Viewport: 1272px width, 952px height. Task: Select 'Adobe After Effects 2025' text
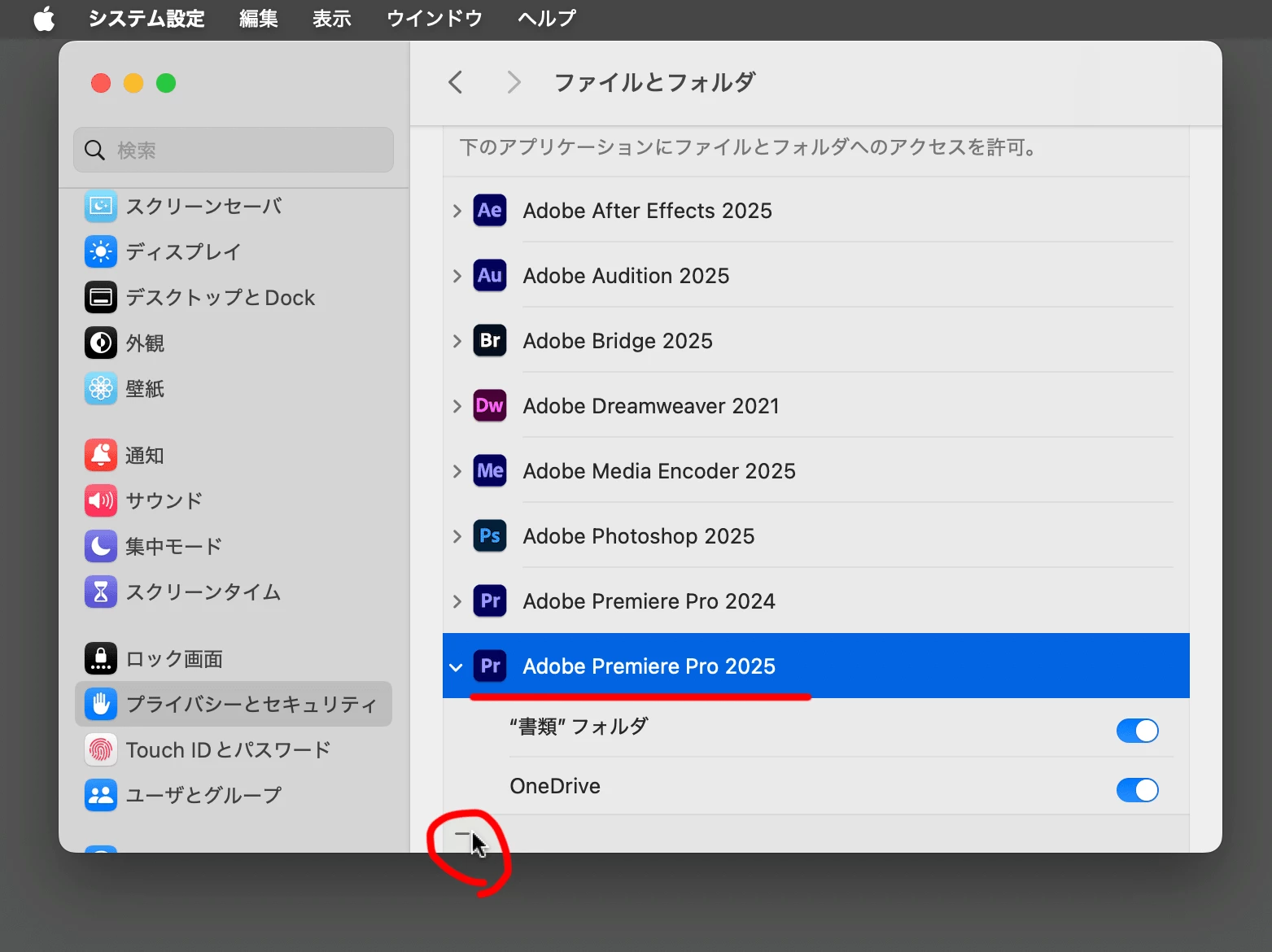648,211
